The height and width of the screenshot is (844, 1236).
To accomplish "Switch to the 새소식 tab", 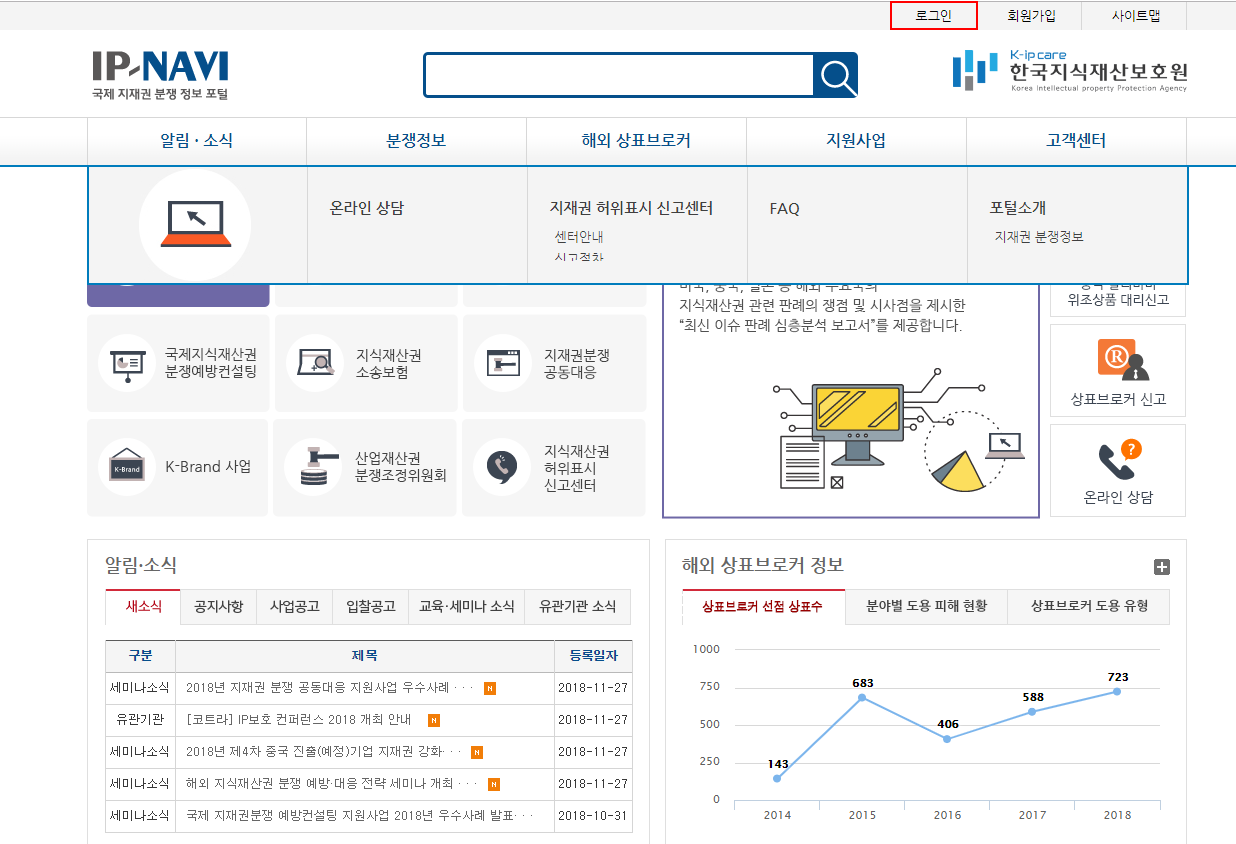I will [143, 606].
